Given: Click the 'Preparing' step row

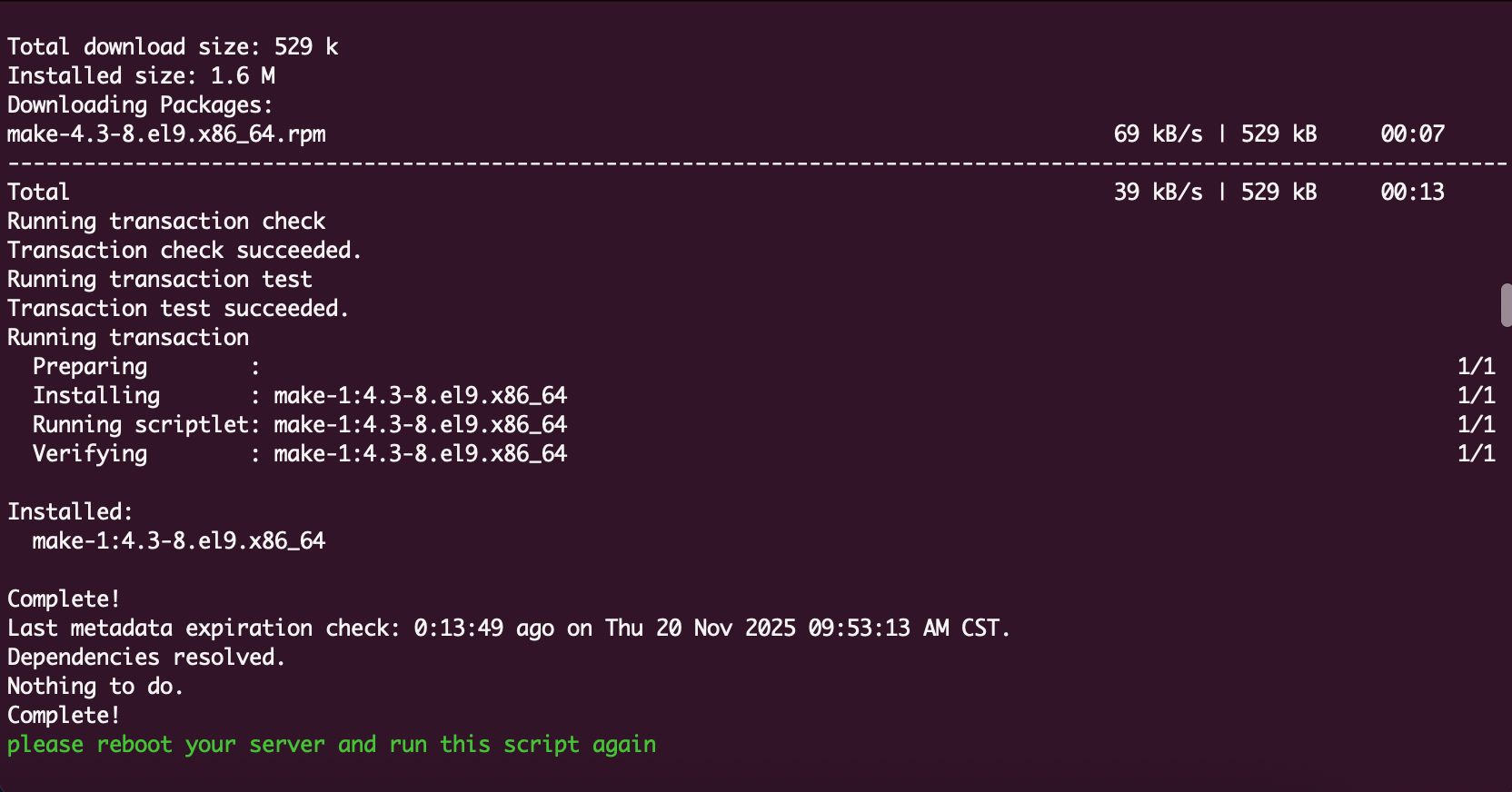Looking at the screenshot, I should (90, 367).
